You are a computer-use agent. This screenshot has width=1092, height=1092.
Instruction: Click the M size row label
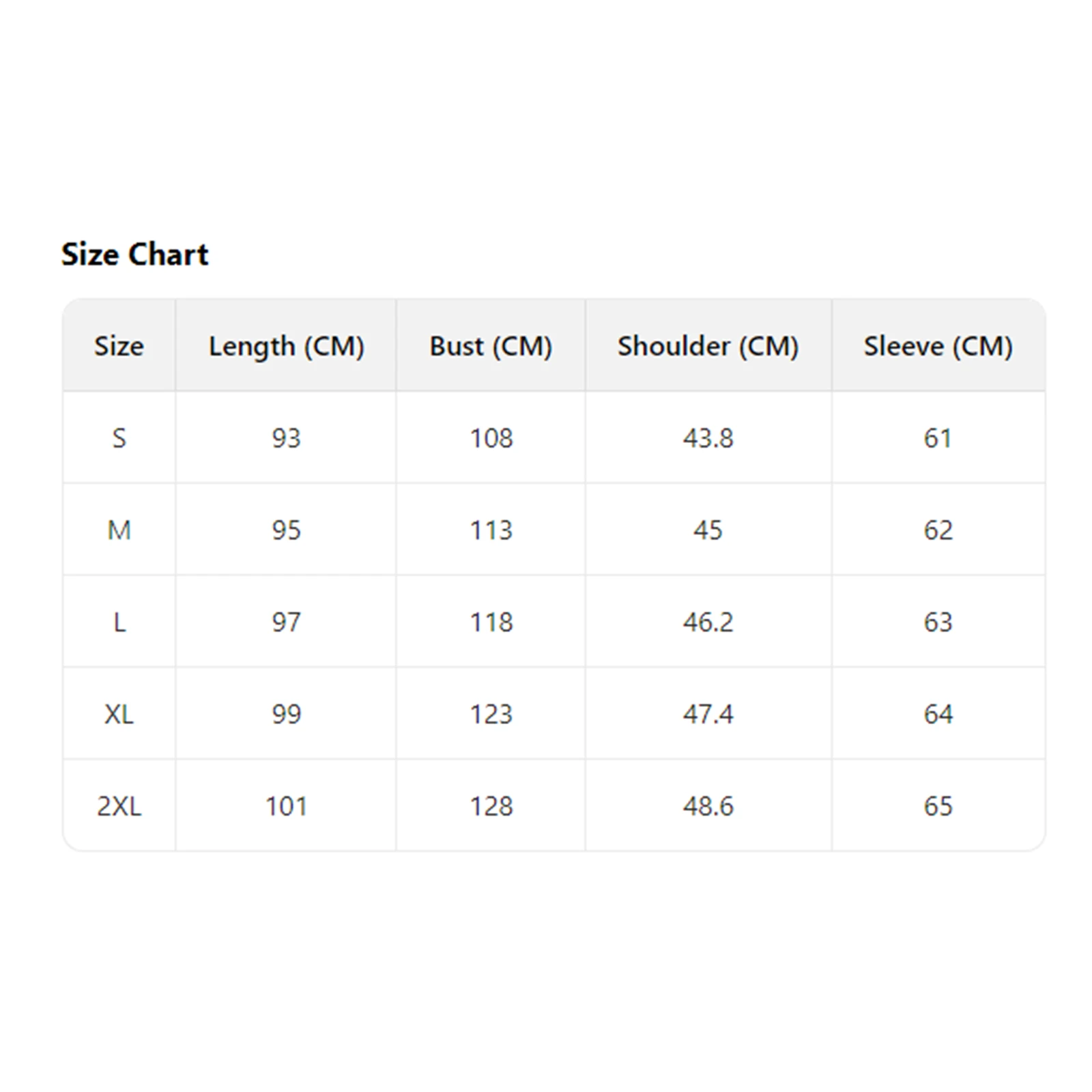[x=119, y=530]
